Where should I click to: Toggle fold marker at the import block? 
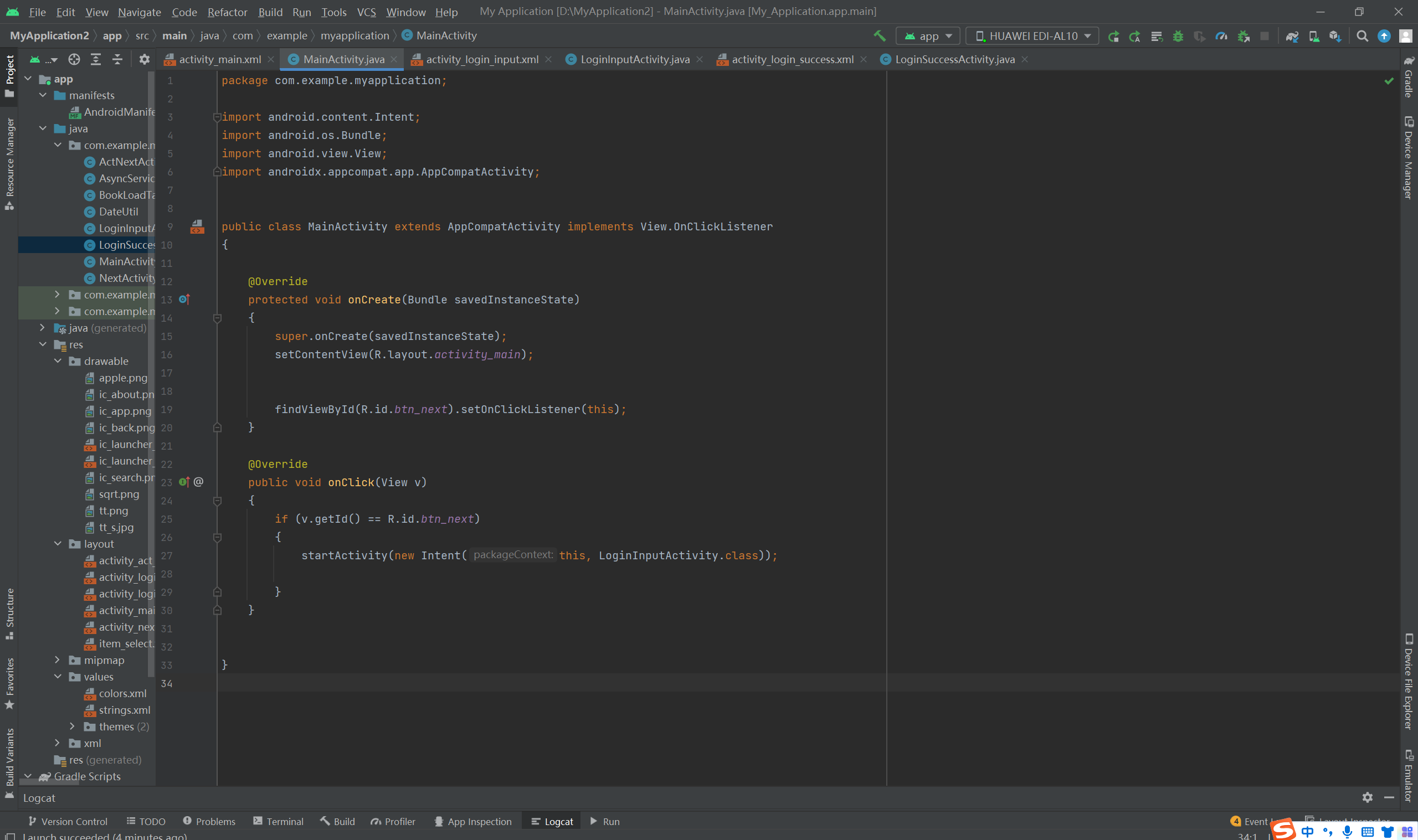coord(217,117)
